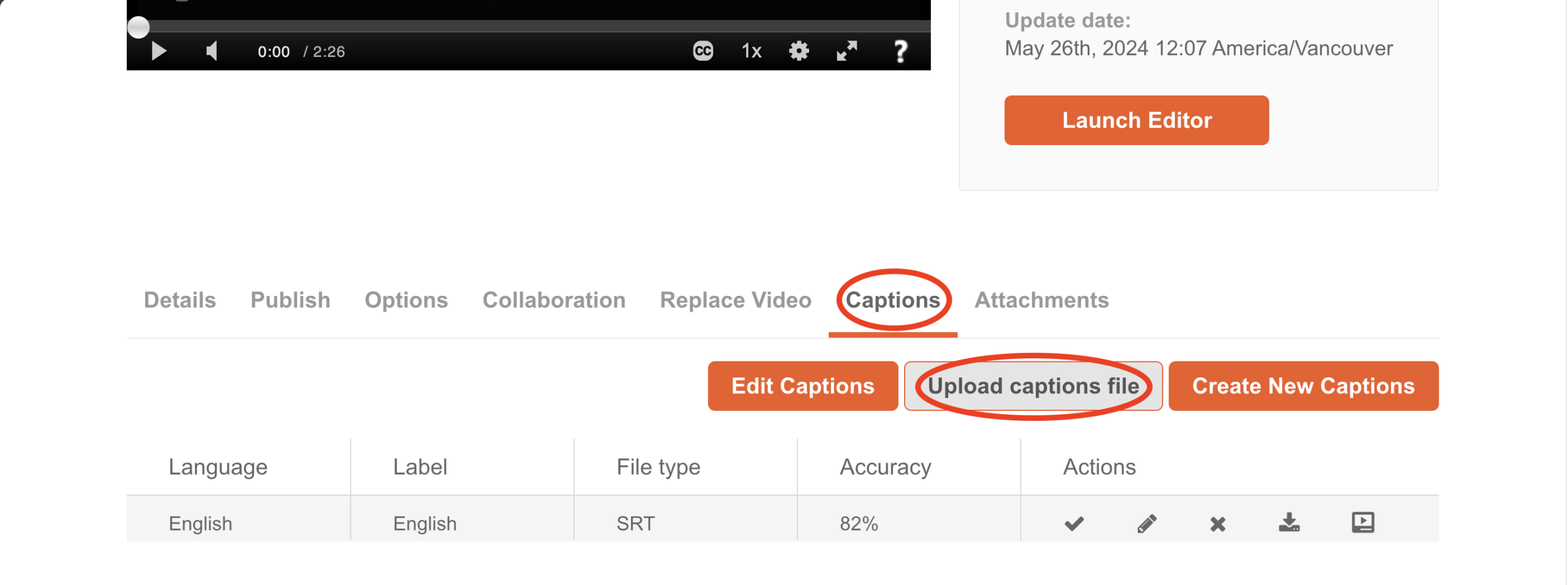The width and height of the screenshot is (1568, 585).
Task: Open the 1x playback speed selector
Action: [751, 51]
